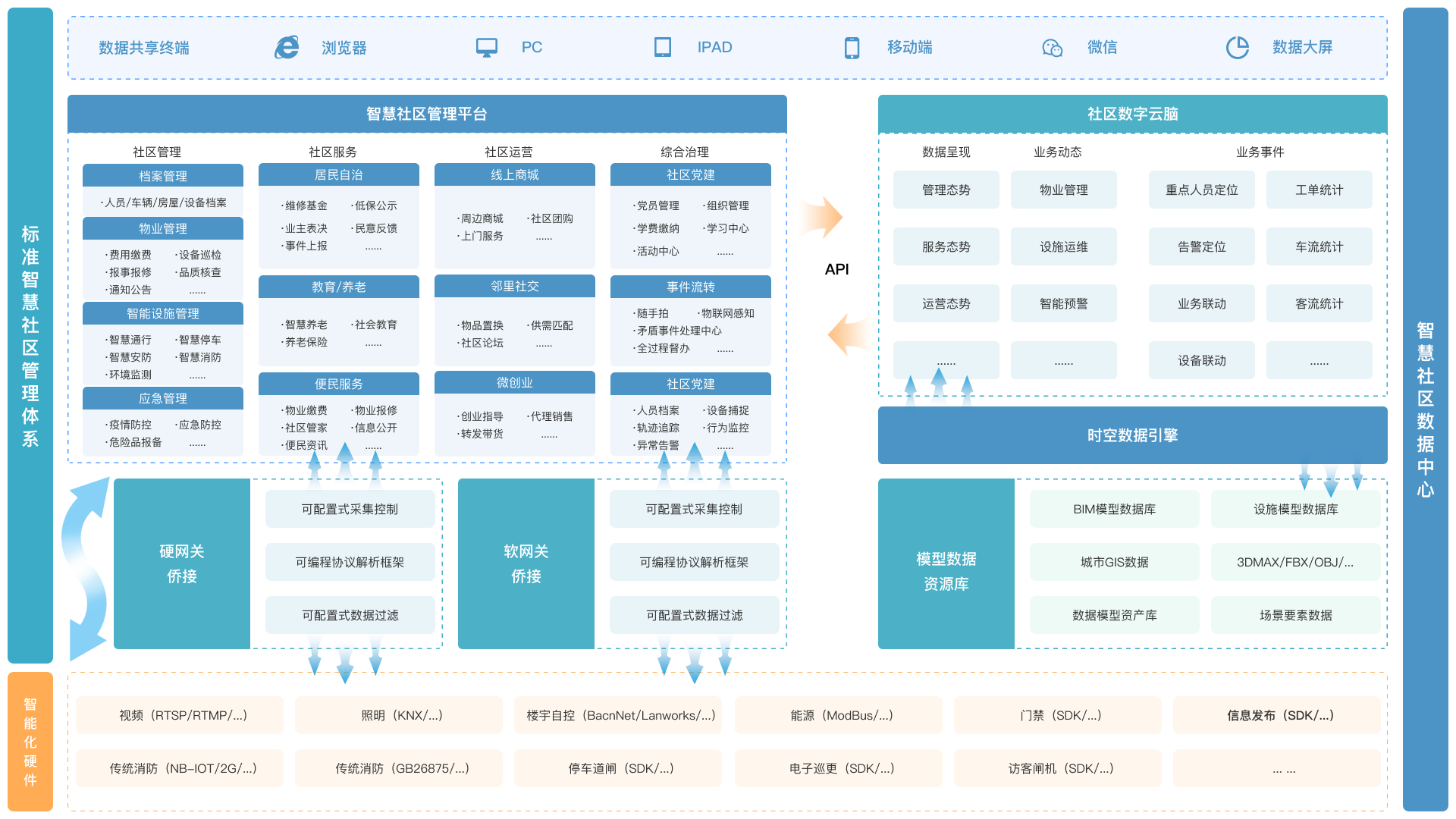
Task: Click the BIM模型数据库 box
Action: (x=1114, y=509)
